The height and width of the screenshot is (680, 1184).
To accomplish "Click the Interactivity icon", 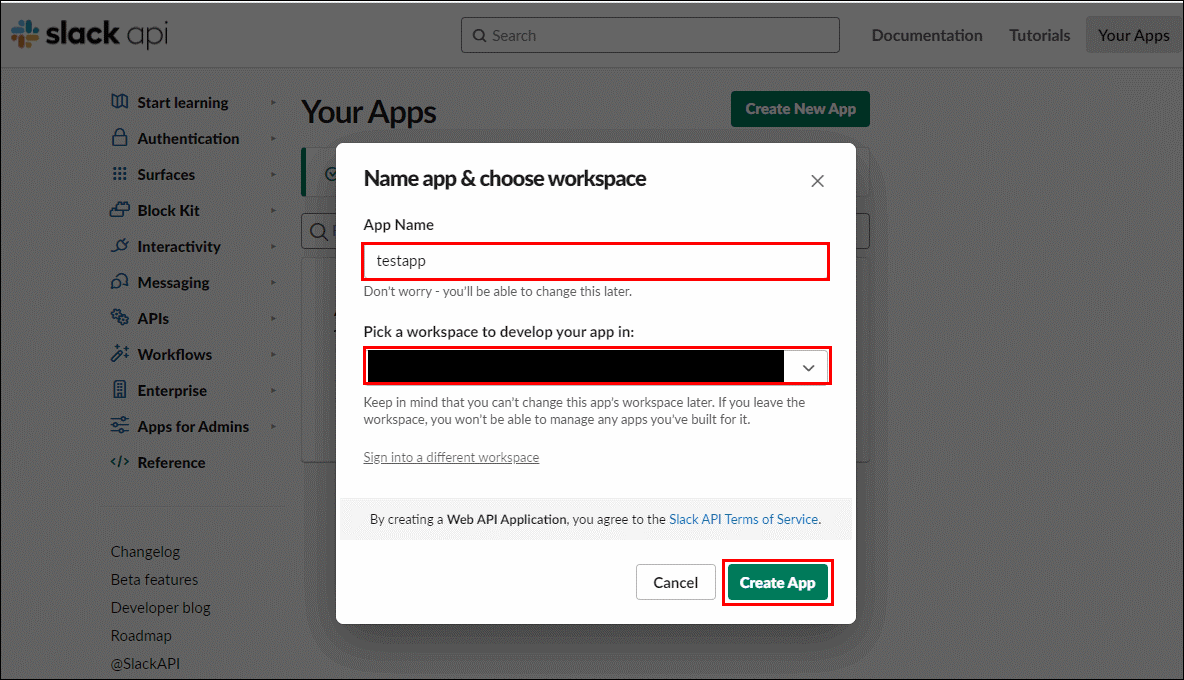I will tap(119, 245).
